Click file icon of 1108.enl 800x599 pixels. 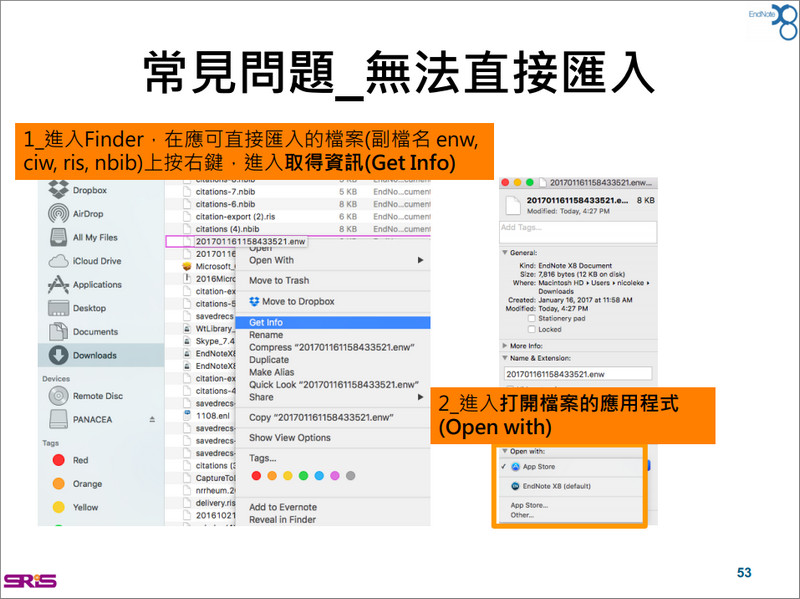[187, 415]
